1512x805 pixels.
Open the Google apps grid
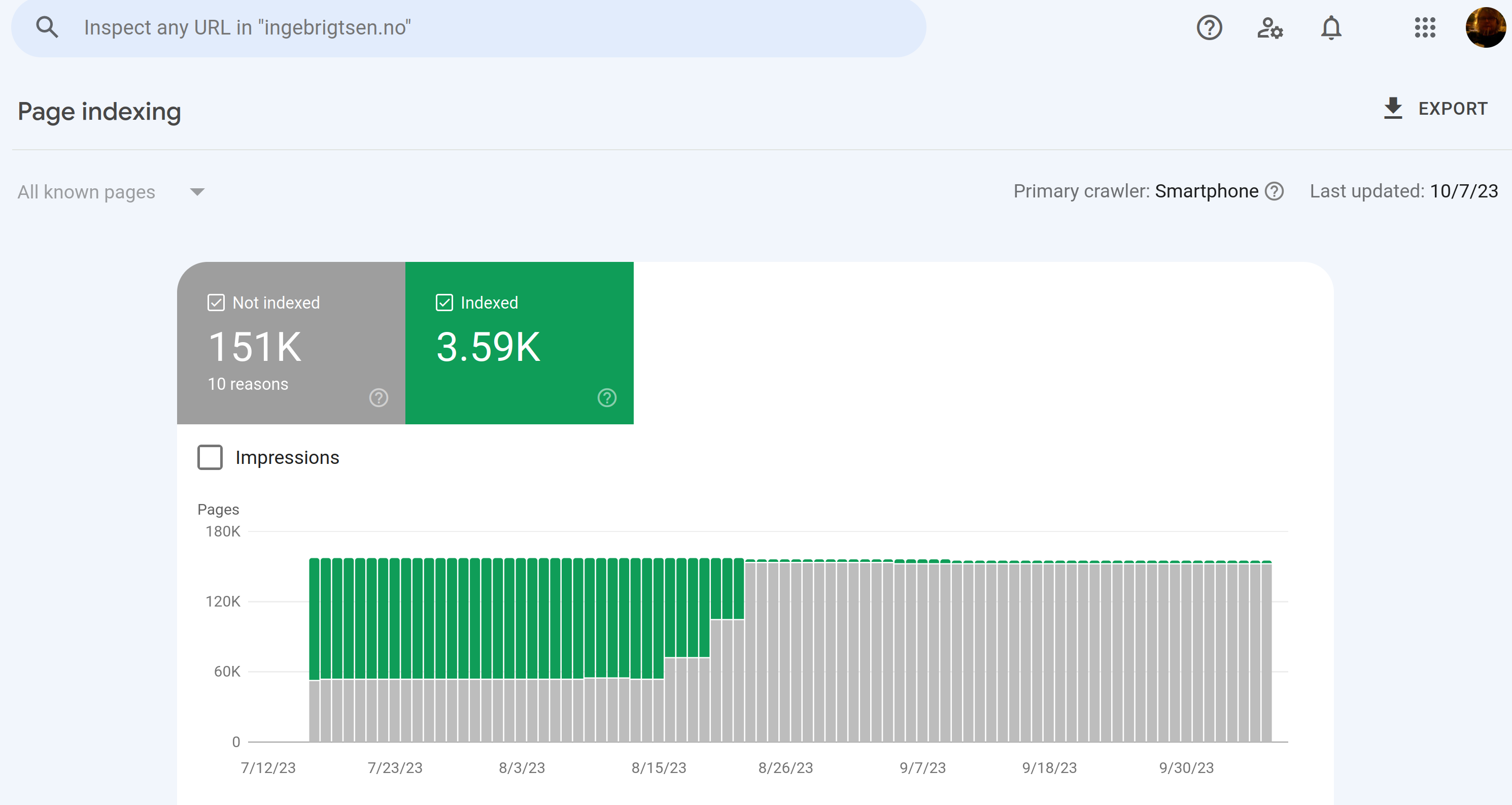[x=1425, y=27]
